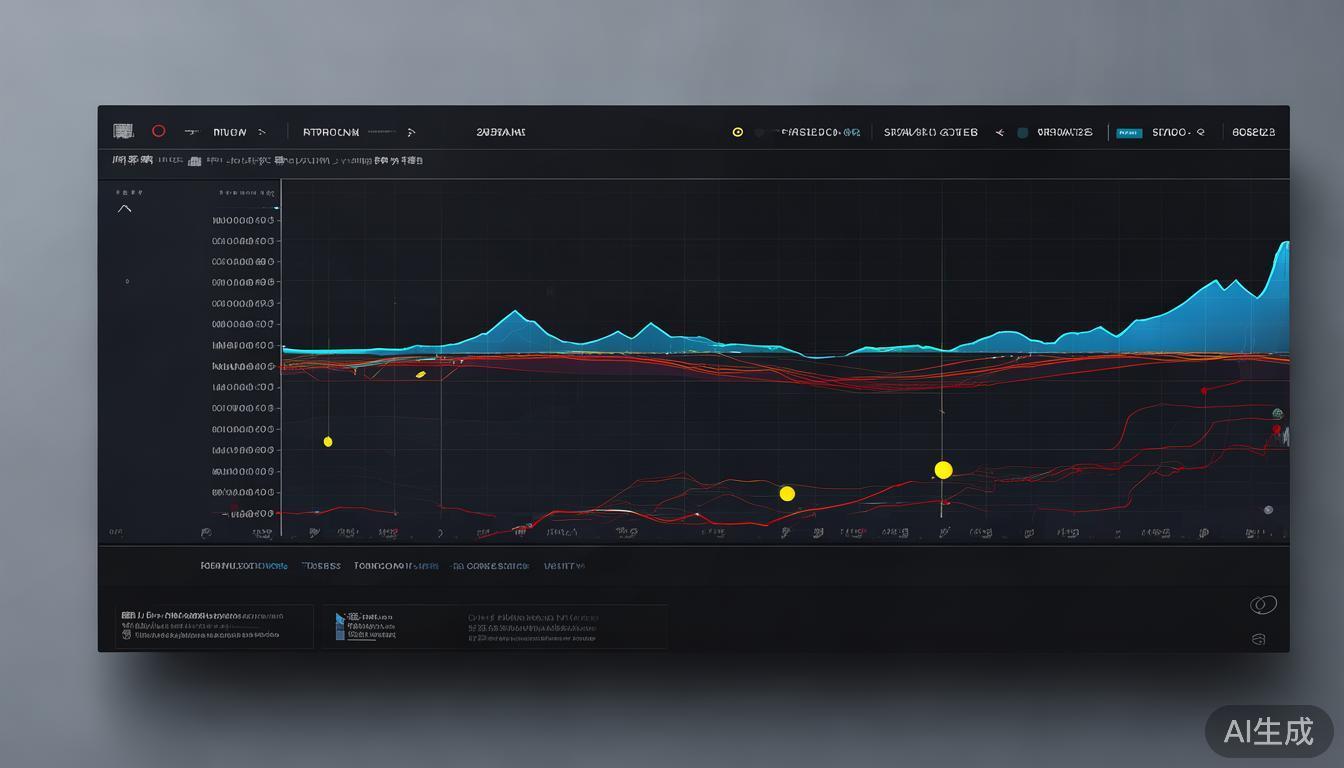The height and width of the screenshot is (768, 1344).
Task: Open the second header dropdown with line
Action: 411,132
